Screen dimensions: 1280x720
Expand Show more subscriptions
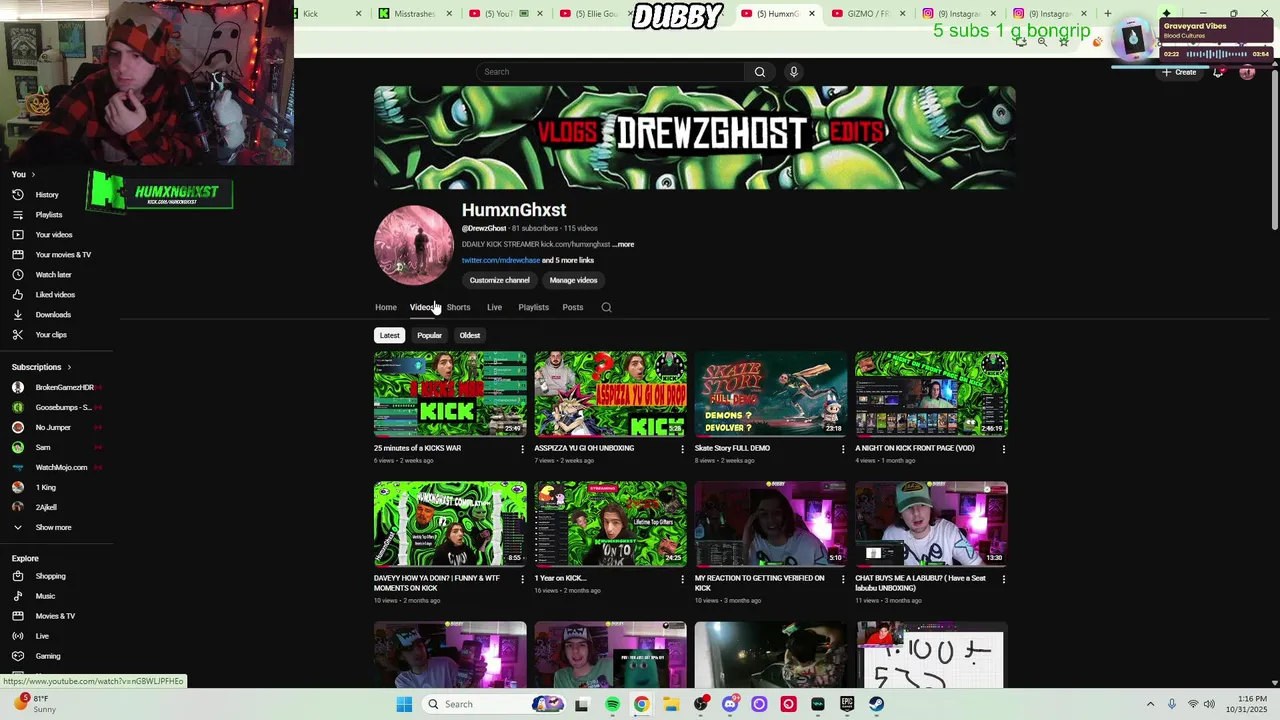(53, 527)
